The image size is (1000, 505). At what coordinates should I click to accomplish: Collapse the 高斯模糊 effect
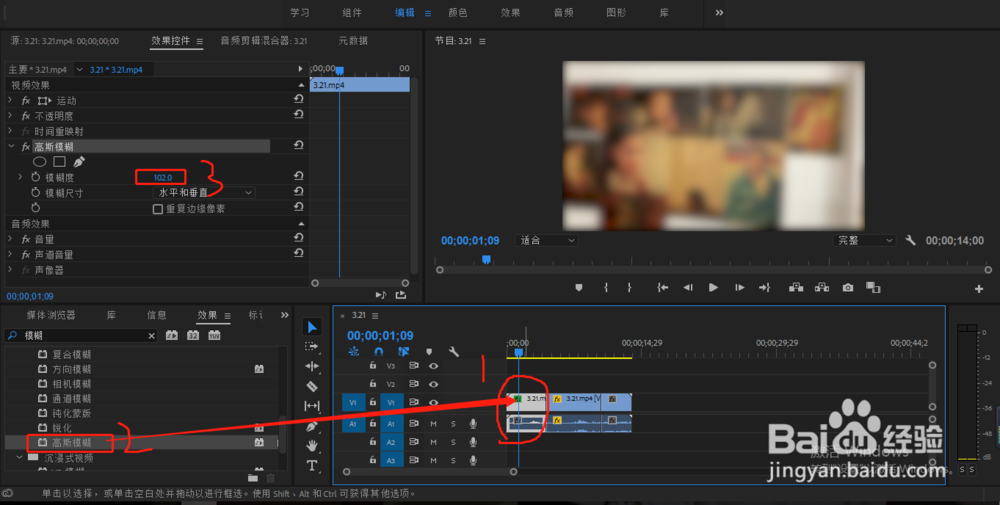(11, 147)
